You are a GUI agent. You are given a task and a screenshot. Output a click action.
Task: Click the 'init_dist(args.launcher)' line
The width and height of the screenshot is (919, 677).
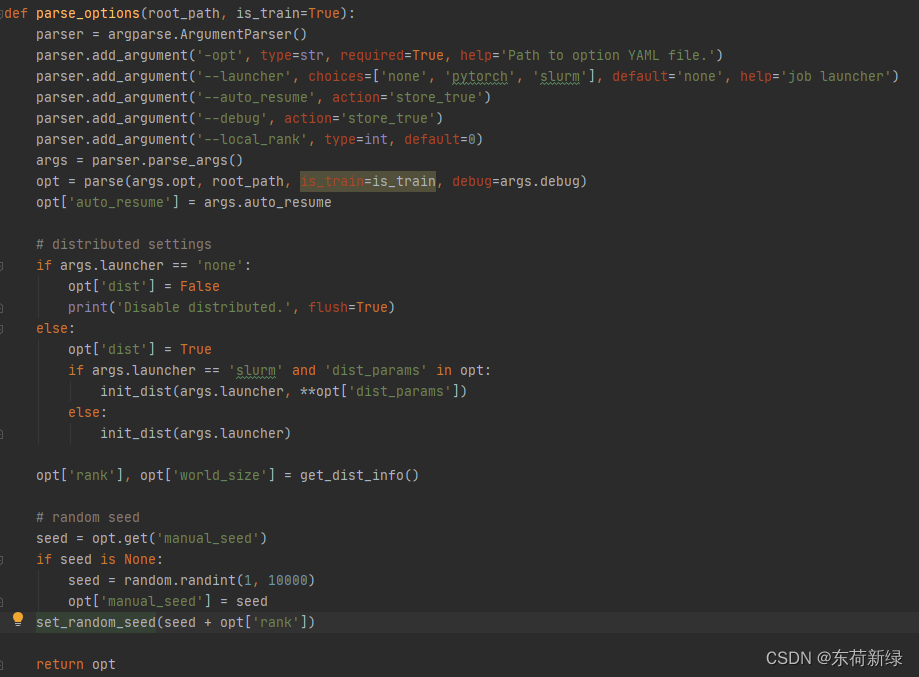(195, 434)
